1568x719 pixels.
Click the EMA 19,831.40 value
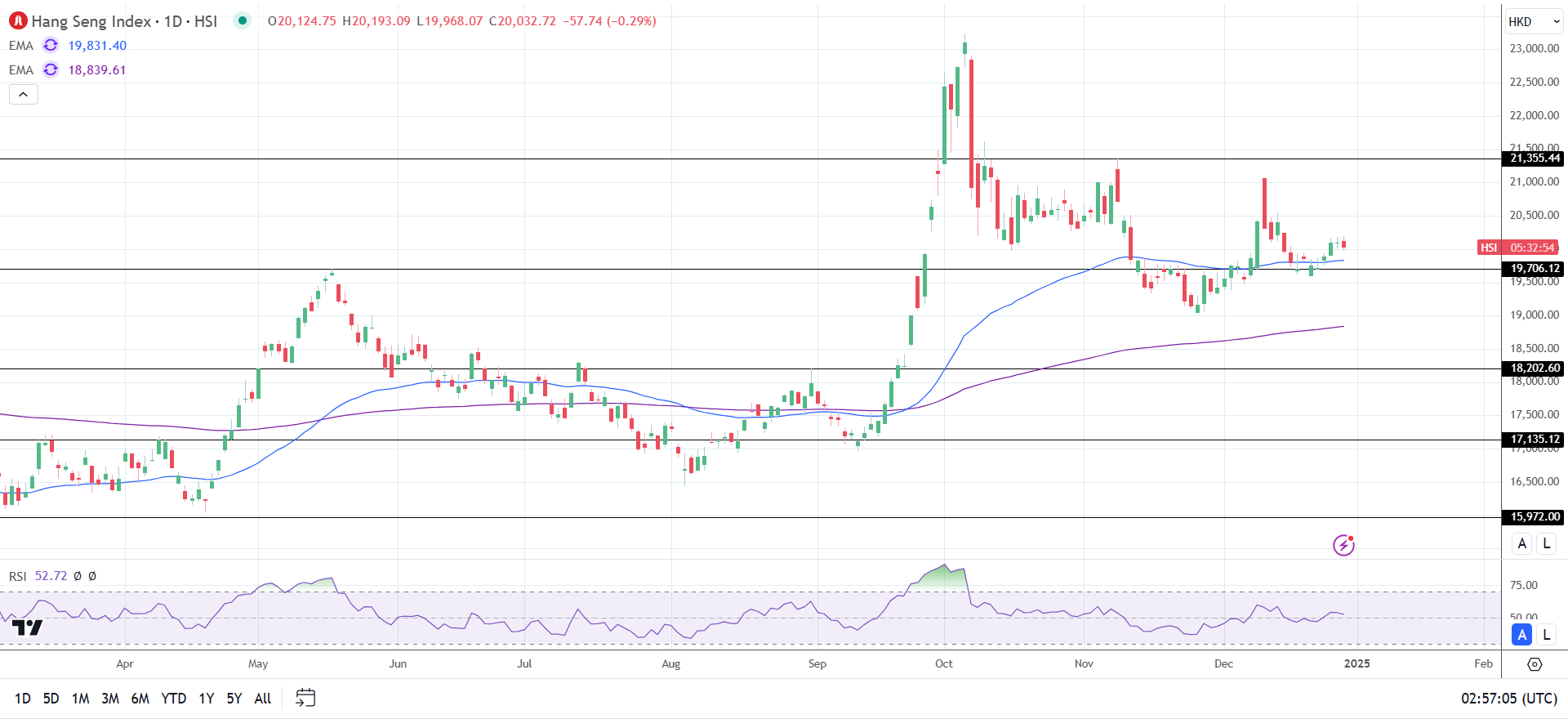(97, 46)
